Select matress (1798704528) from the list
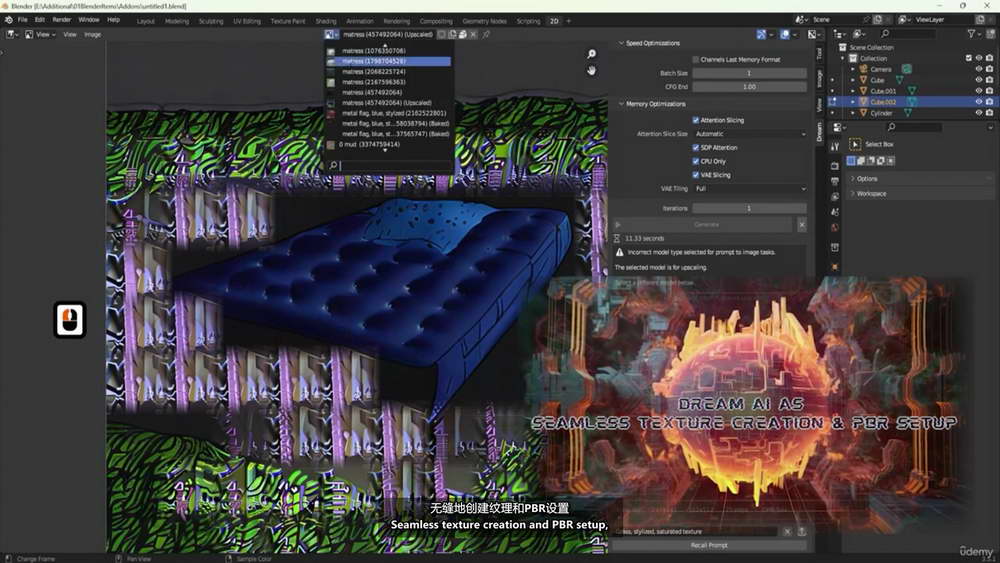The image size is (1000, 563). [x=389, y=61]
